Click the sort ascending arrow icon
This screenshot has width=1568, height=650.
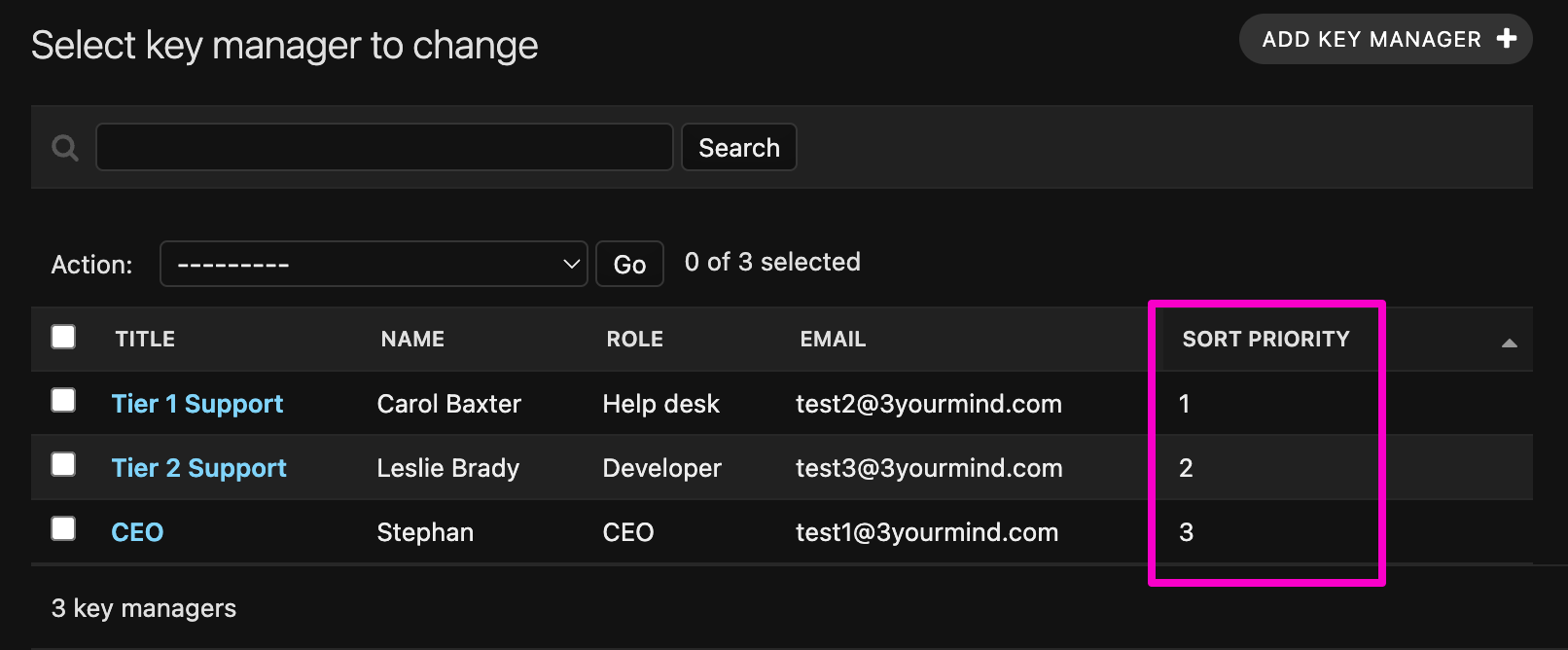(x=1509, y=343)
